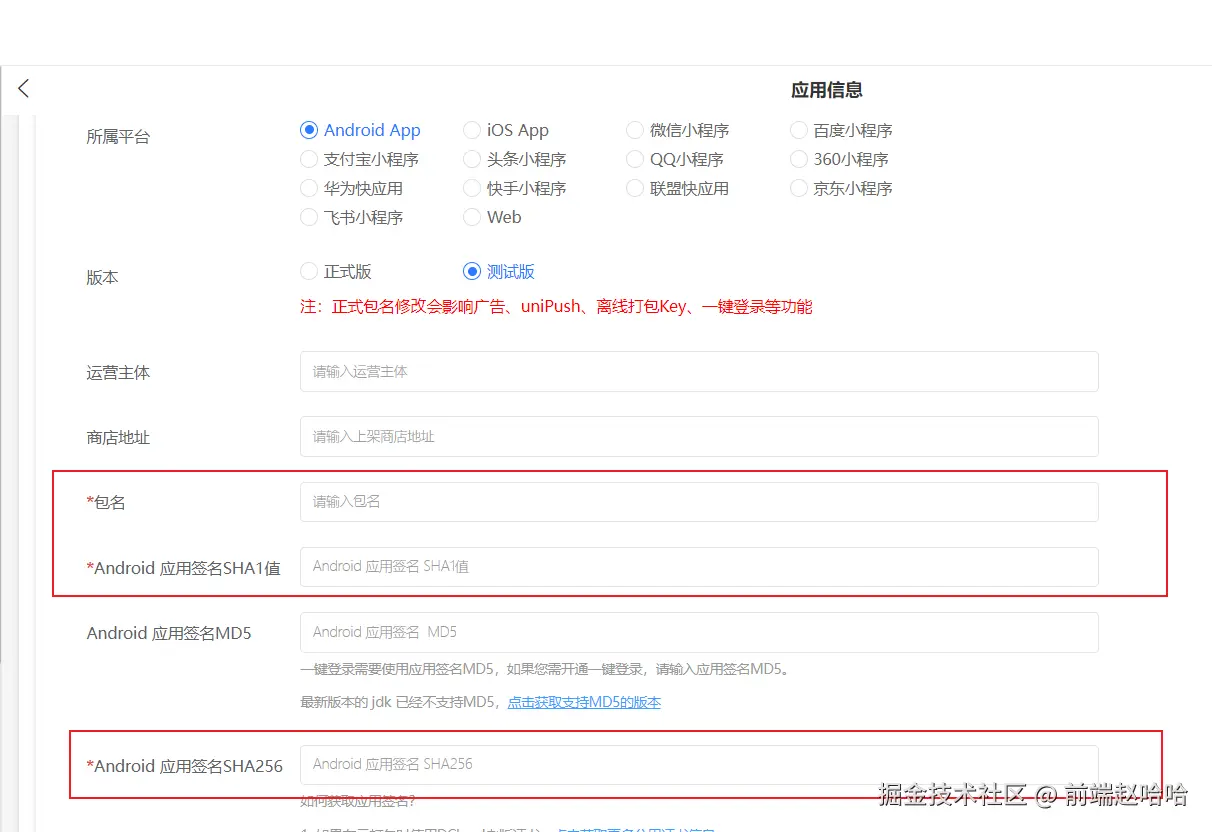Click the 商店地址 input field
1212x832 pixels.
699,436
